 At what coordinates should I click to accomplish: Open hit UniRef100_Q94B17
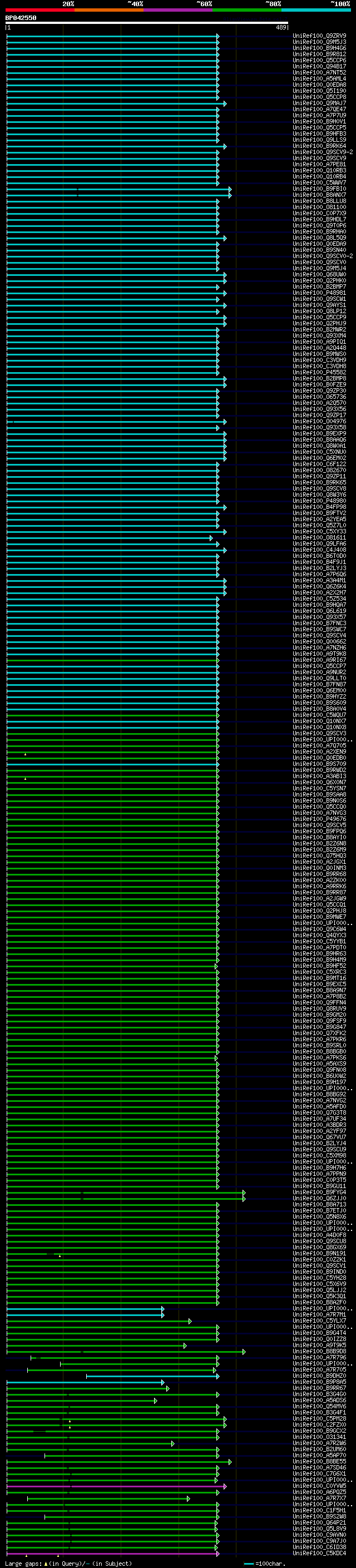(319, 66)
